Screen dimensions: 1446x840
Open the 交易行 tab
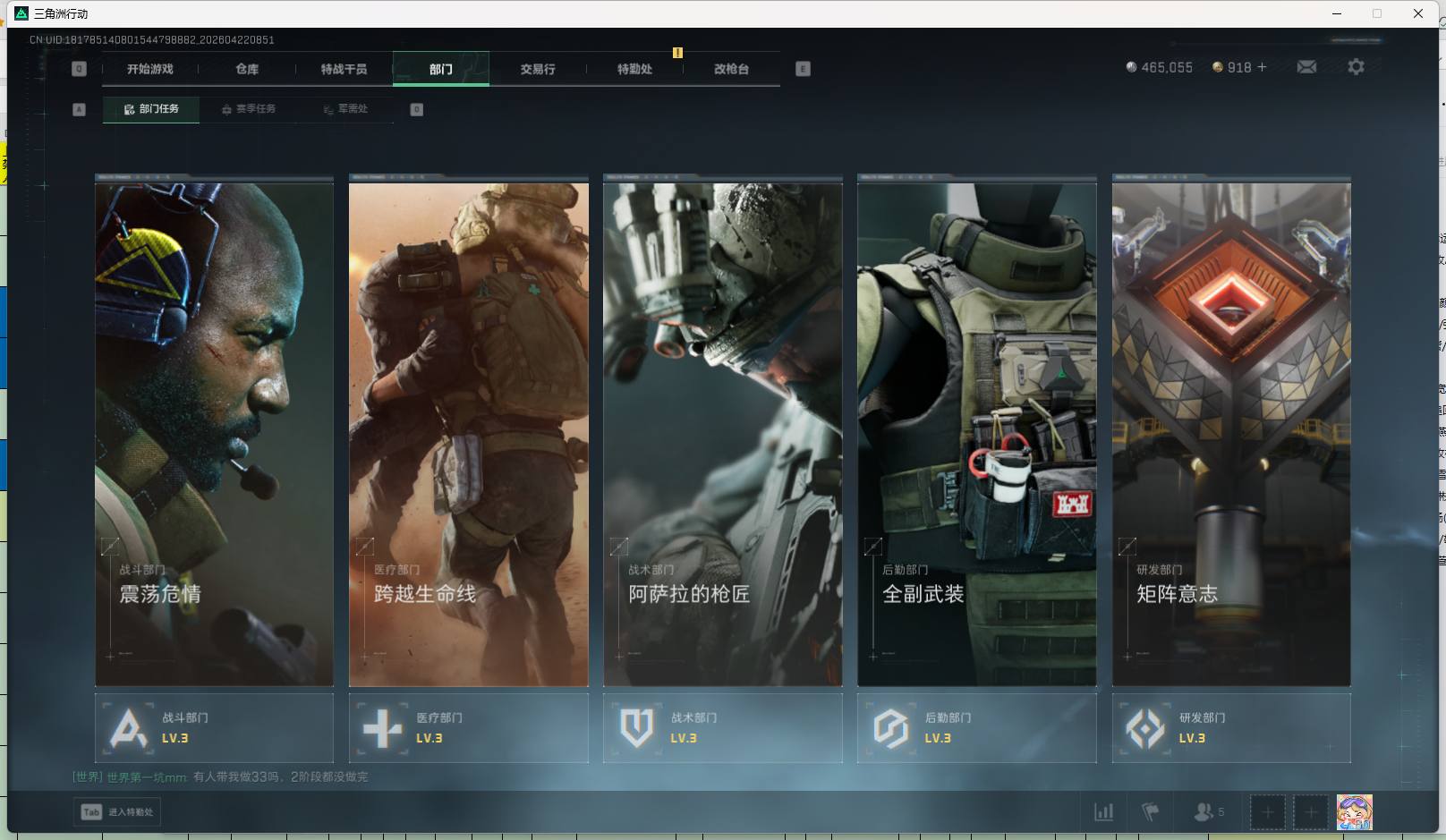pyautogui.click(x=538, y=69)
